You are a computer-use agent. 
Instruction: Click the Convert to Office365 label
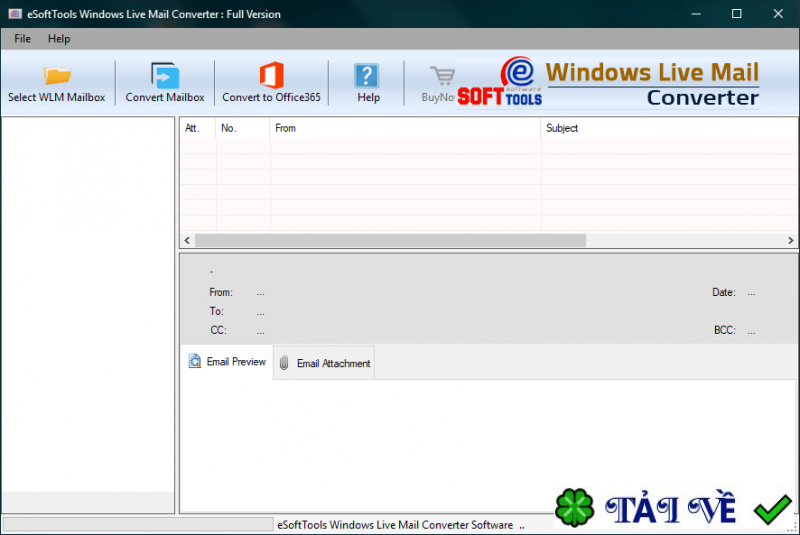271,97
